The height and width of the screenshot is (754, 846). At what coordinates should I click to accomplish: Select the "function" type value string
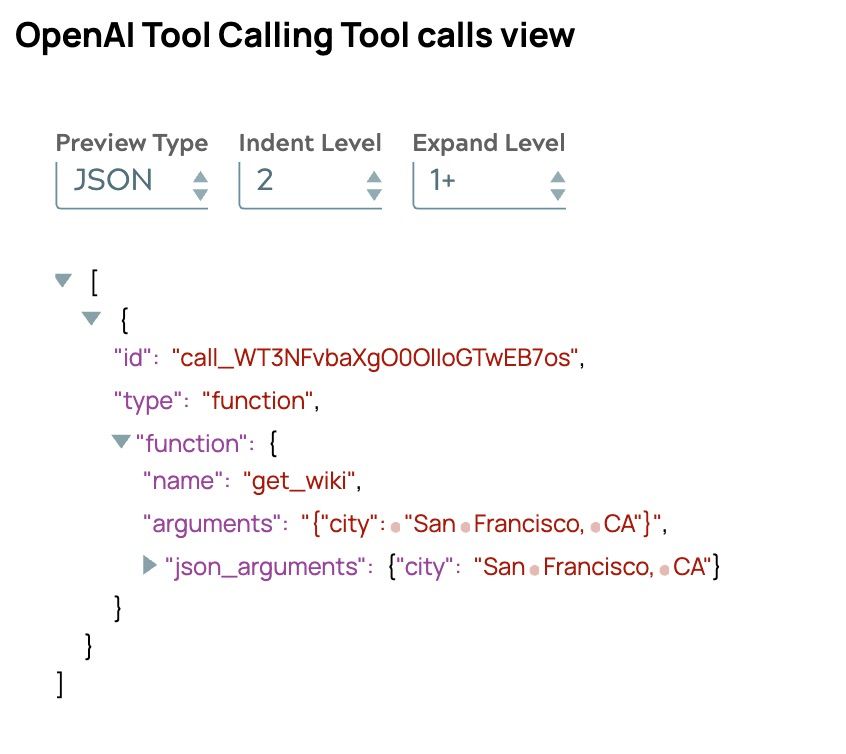(x=259, y=401)
